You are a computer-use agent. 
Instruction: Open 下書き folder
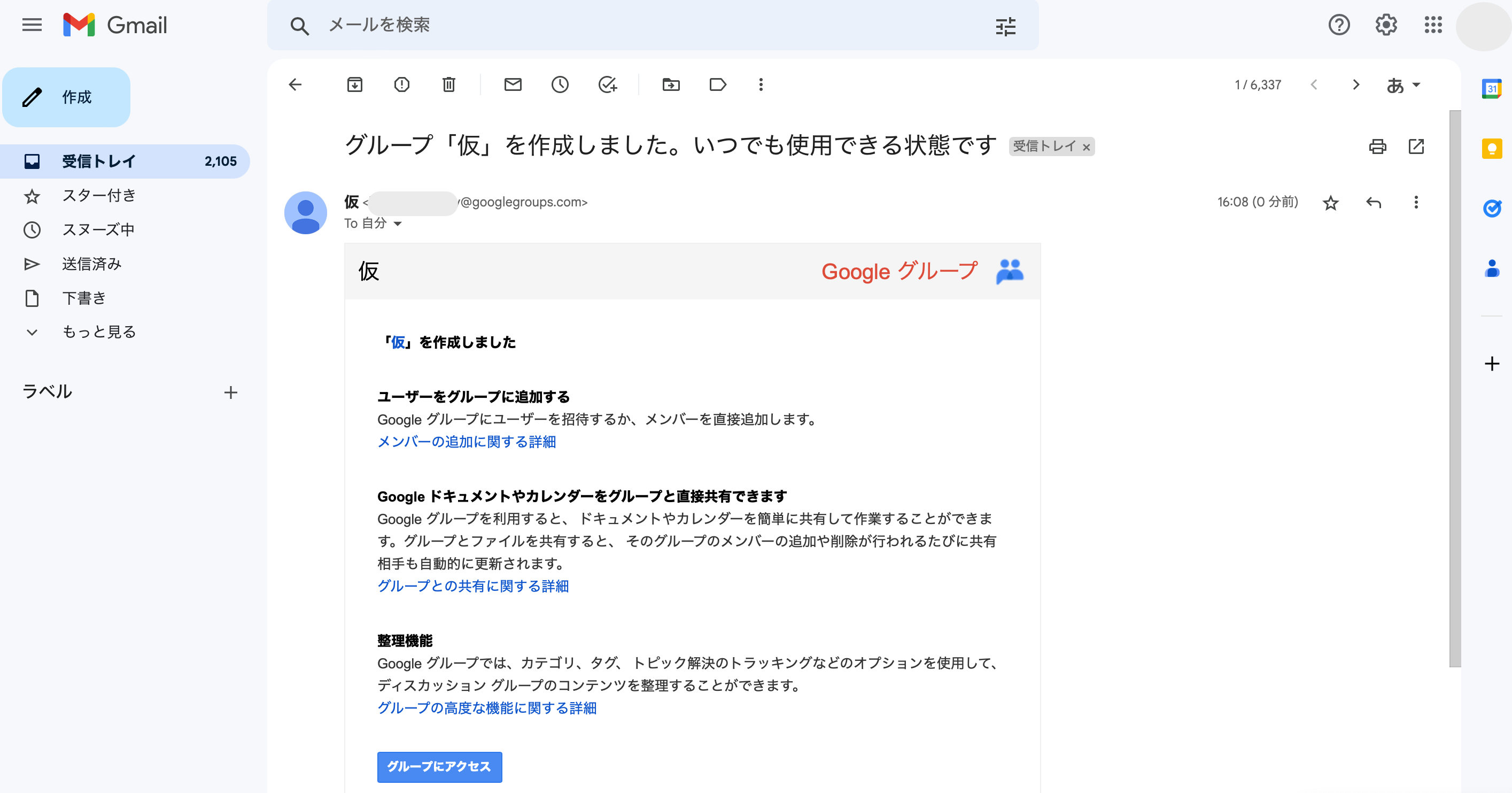pos(84,298)
